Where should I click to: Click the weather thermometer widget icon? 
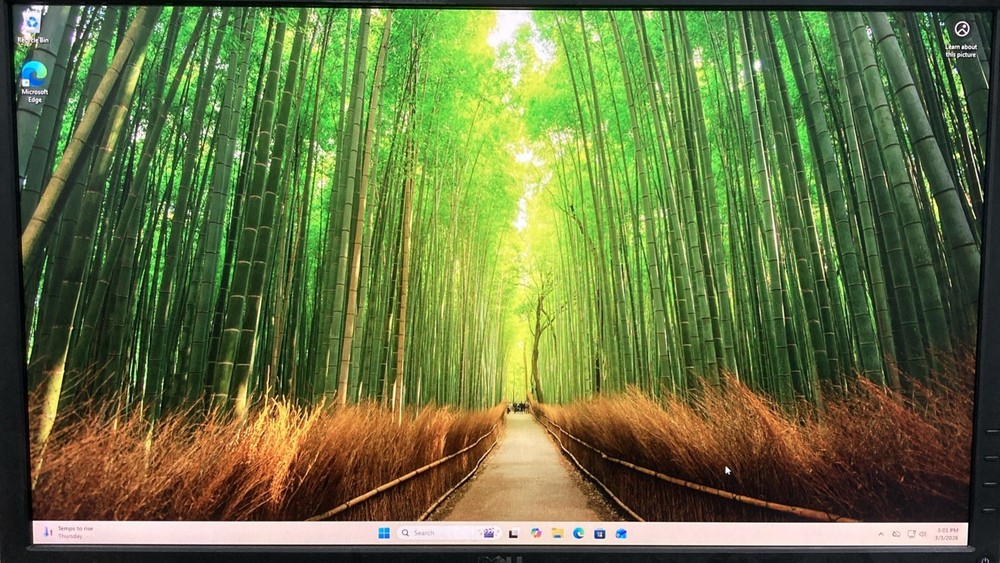(x=47, y=532)
